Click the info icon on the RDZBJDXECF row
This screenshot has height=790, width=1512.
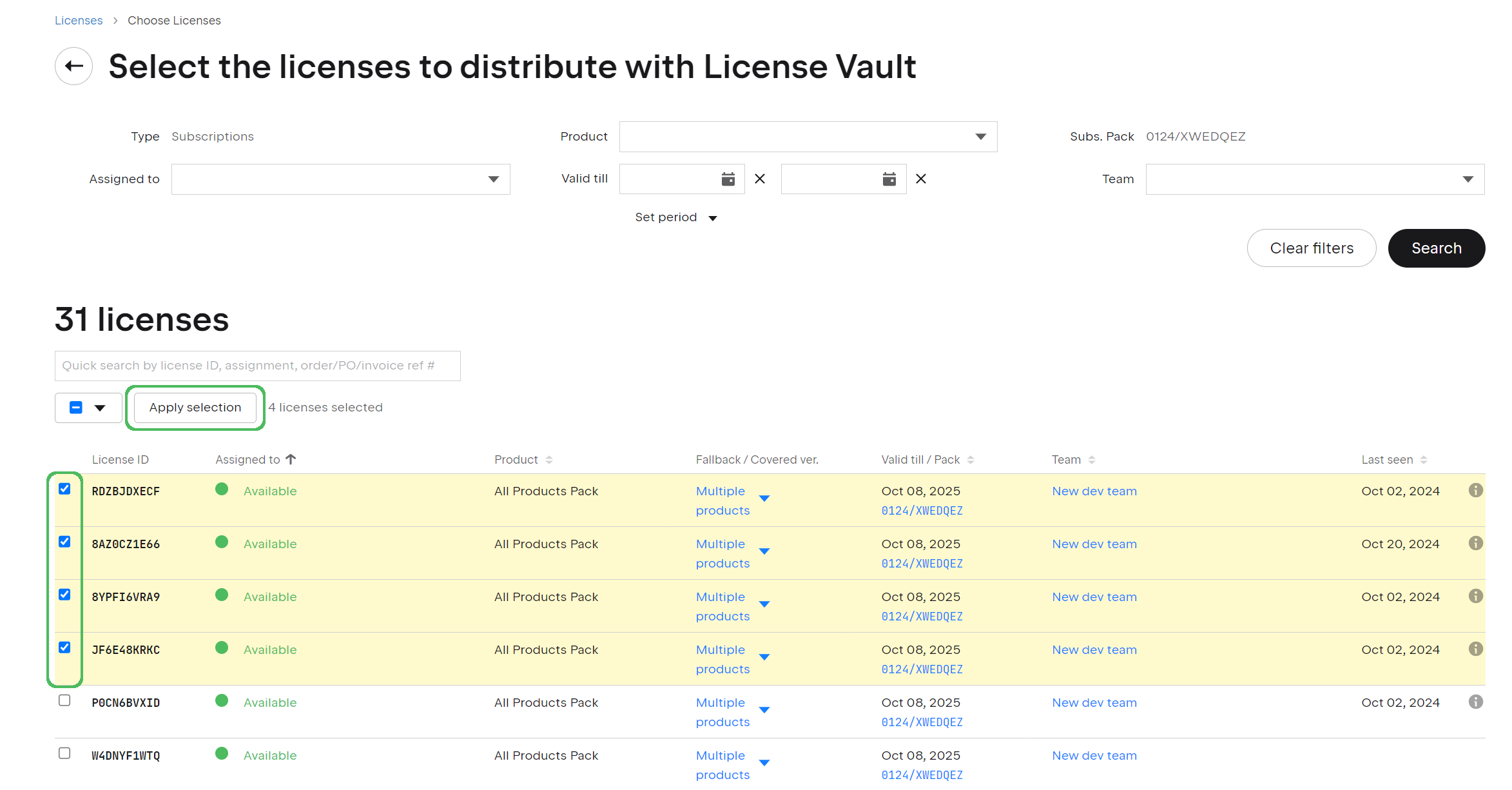click(x=1475, y=490)
